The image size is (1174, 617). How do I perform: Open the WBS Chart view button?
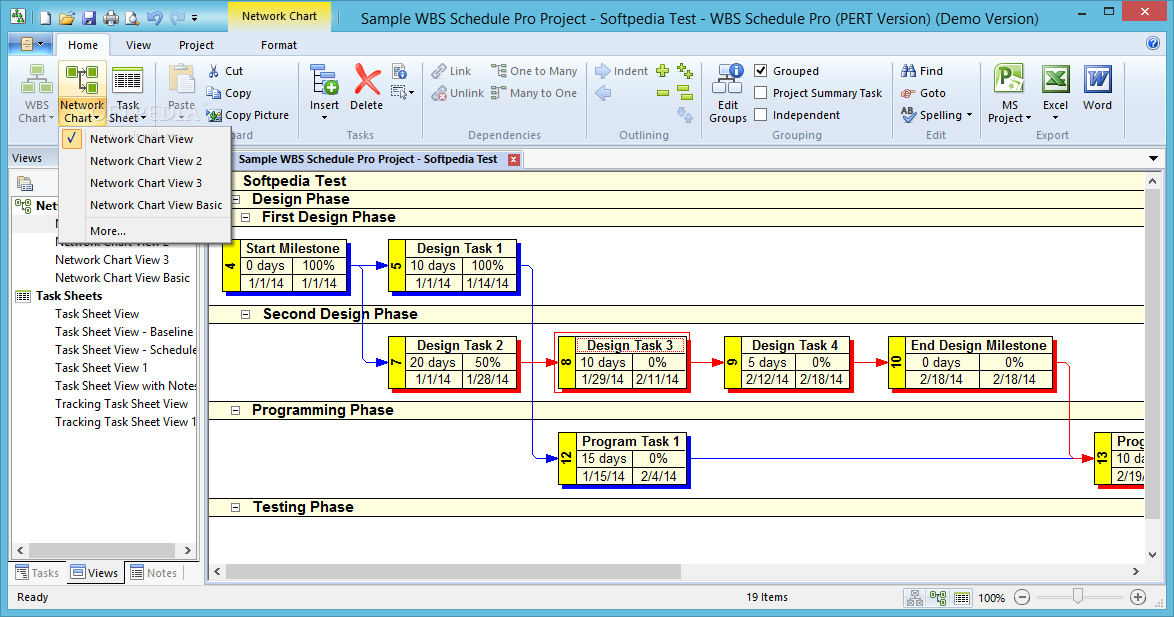[35, 93]
